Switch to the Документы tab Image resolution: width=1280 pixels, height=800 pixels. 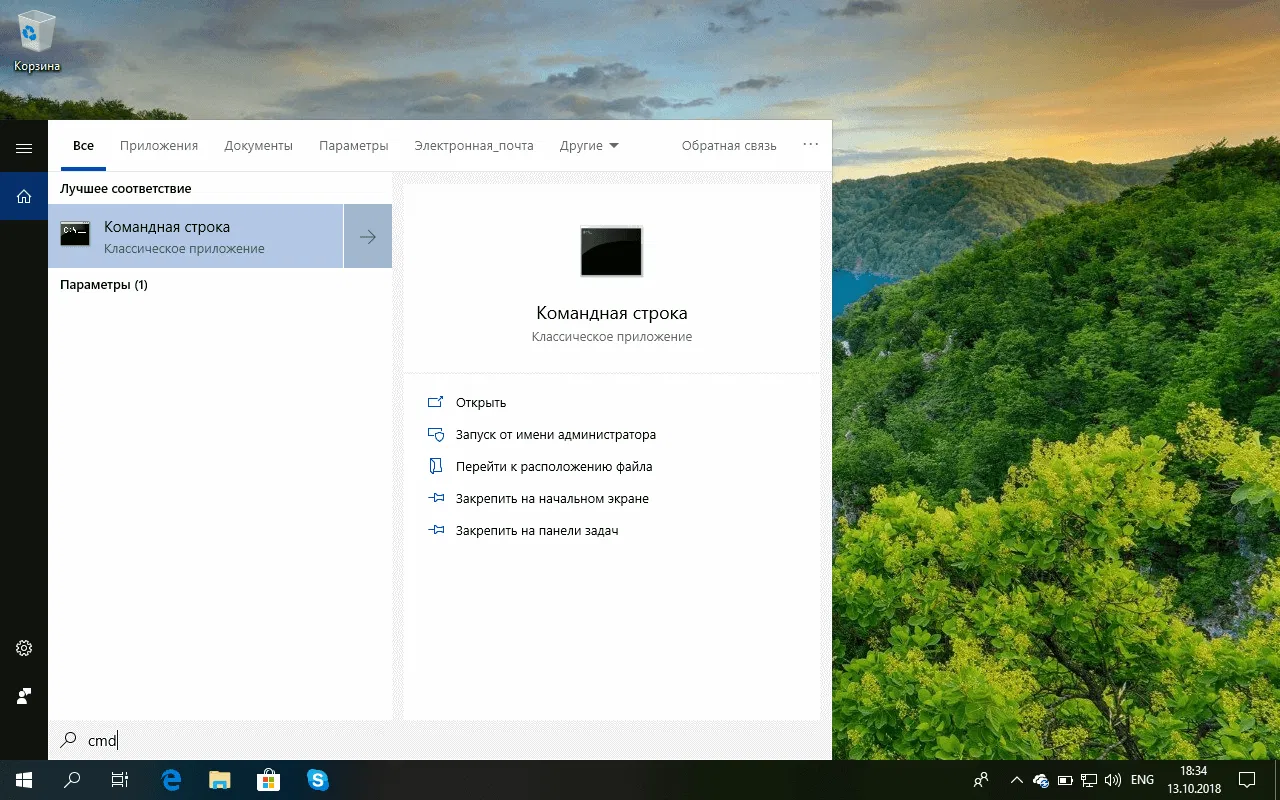(x=258, y=146)
